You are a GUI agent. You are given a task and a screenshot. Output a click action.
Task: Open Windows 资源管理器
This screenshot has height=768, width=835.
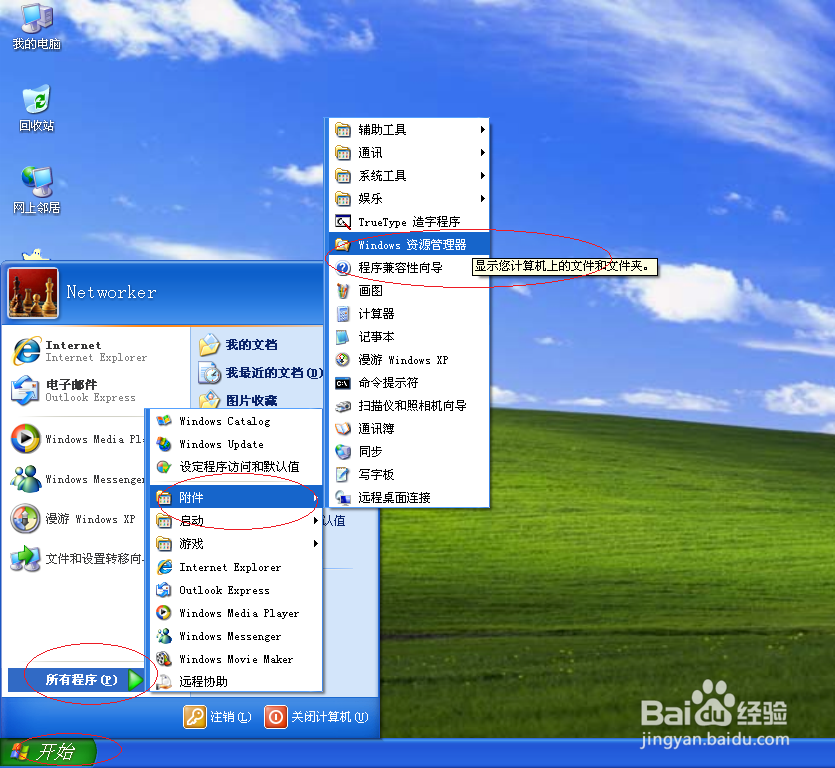point(409,244)
